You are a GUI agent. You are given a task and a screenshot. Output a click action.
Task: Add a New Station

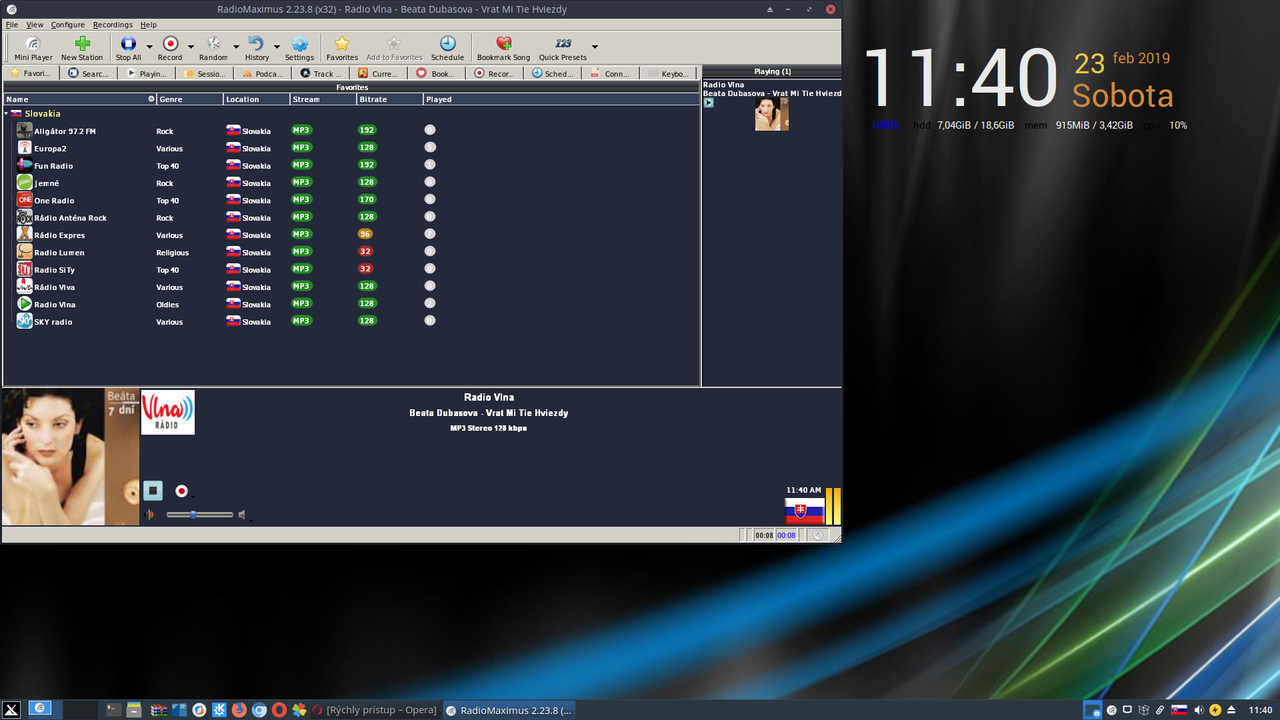coord(82,48)
